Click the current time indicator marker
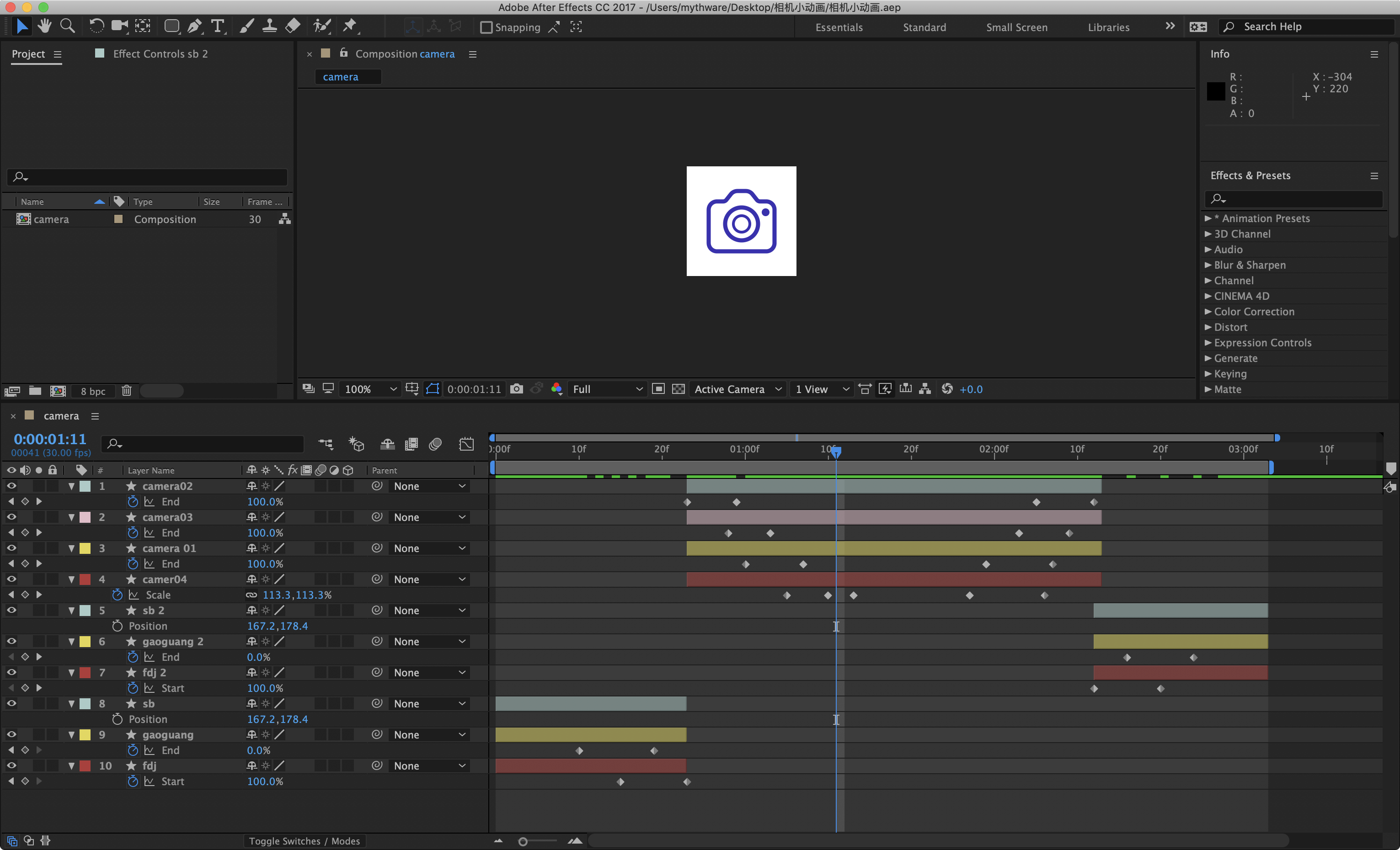 836,452
